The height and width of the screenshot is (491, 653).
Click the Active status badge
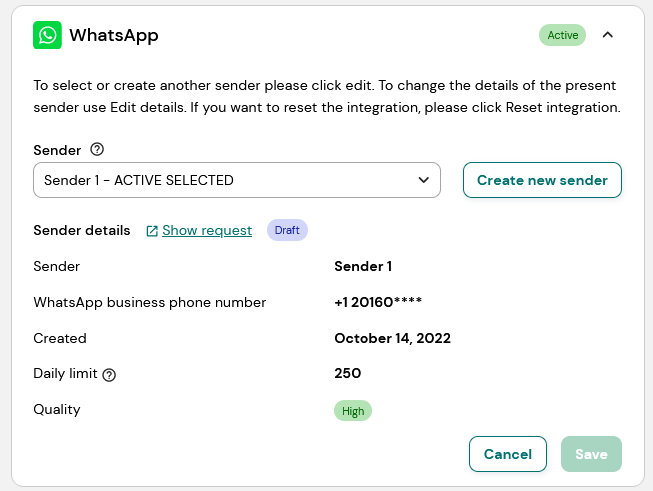click(x=563, y=35)
